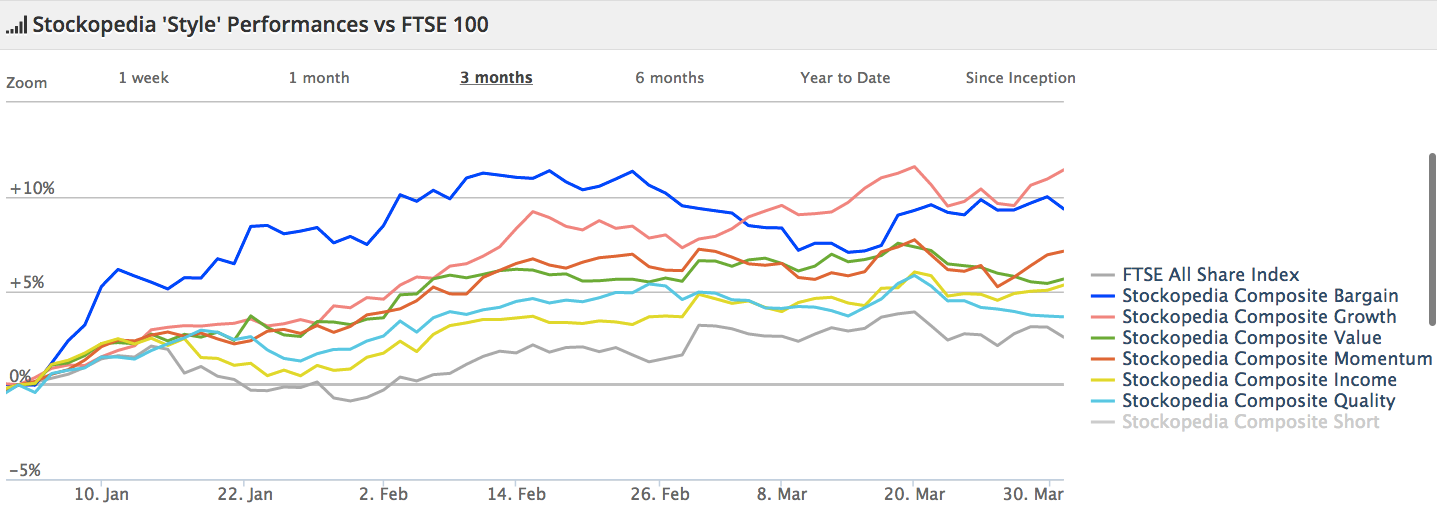This screenshot has height=511, width=1437.
Task: Toggle Stockopedia Composite Value legend entry
Action: 1252,338
